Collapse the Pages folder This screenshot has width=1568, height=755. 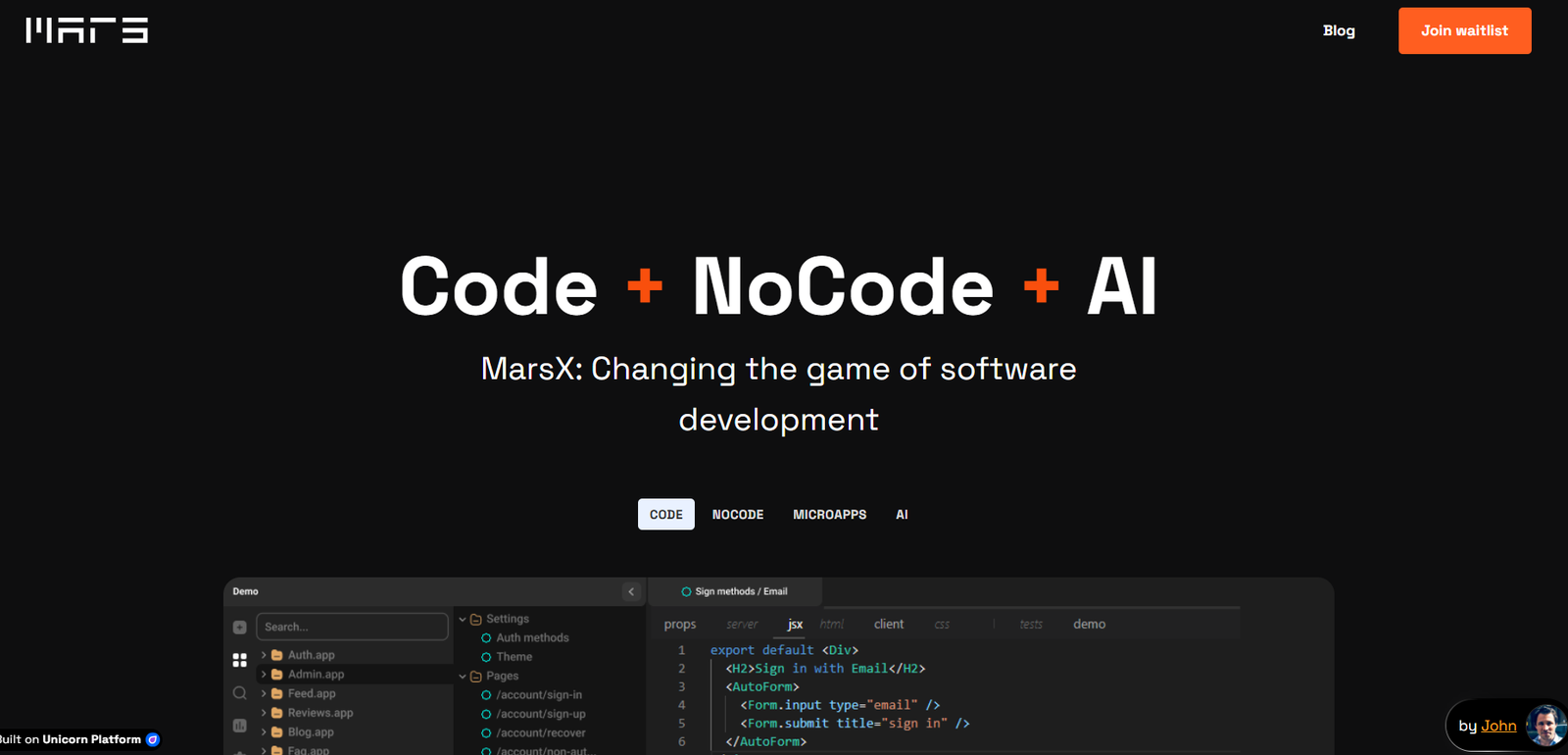463,677
